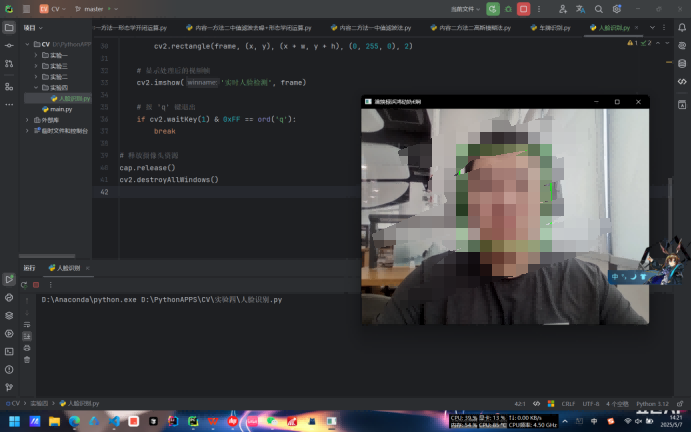Open the run configuration dropdown 当前文件

coord(465,9)
